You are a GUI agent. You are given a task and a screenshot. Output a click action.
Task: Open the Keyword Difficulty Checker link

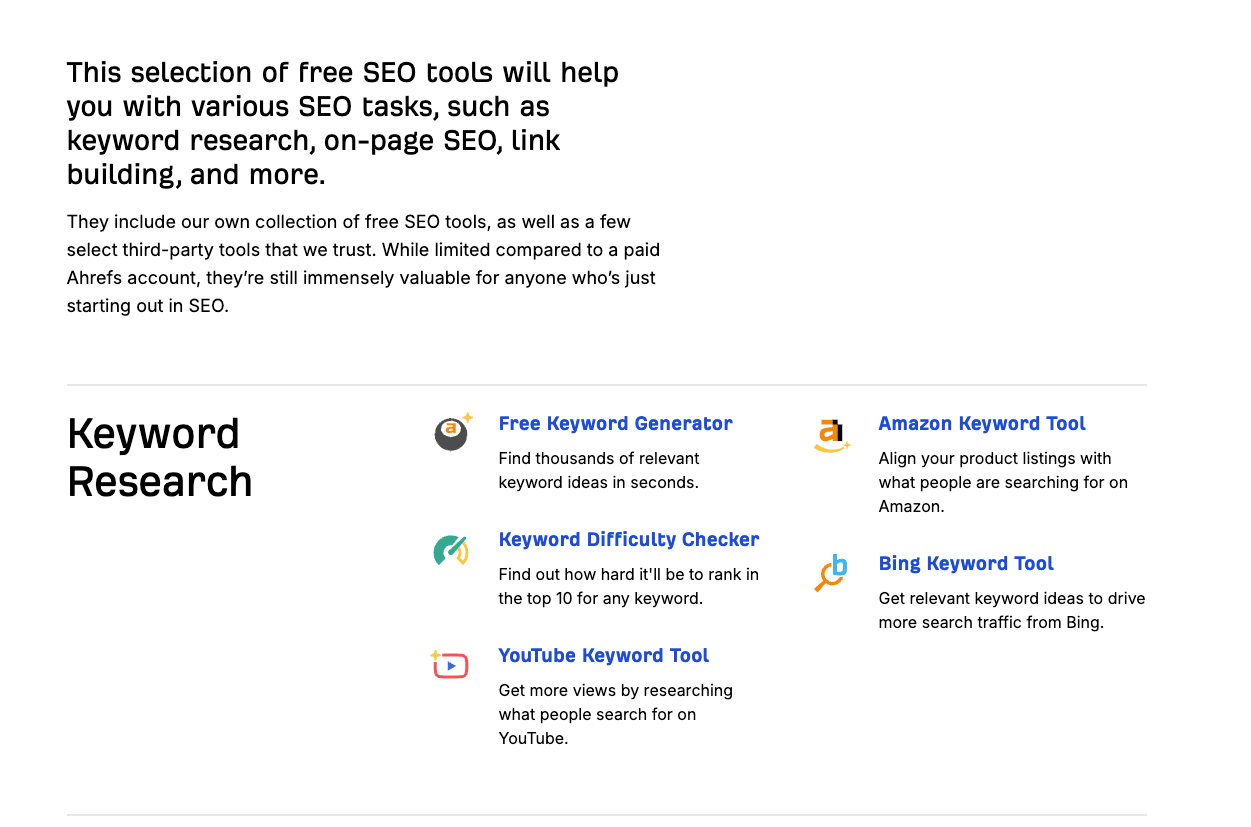point(628,540)
